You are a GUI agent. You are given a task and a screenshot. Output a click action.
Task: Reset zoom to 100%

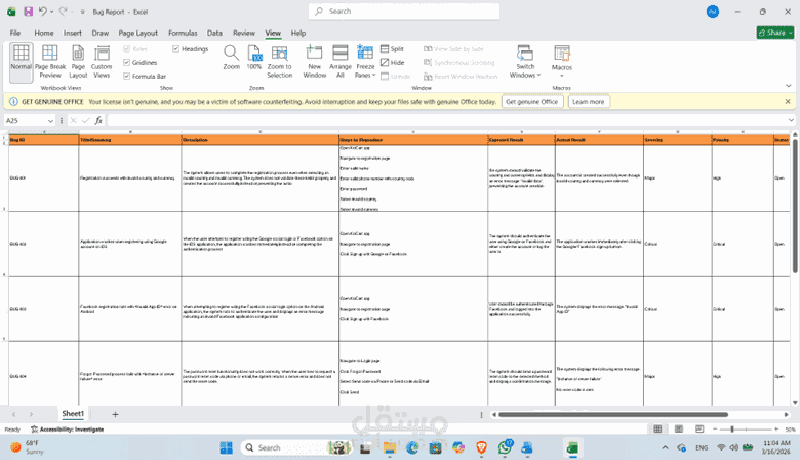point(254,57)
